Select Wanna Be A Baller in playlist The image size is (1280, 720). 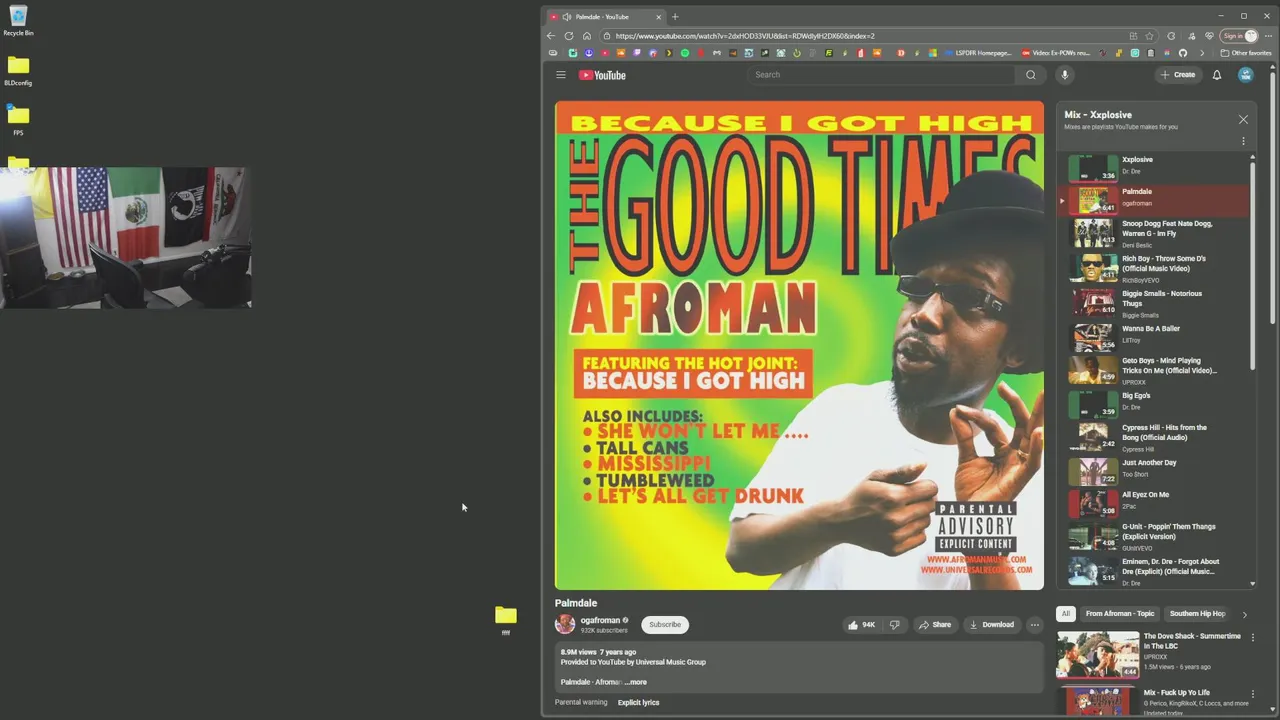pos(1155,336)
